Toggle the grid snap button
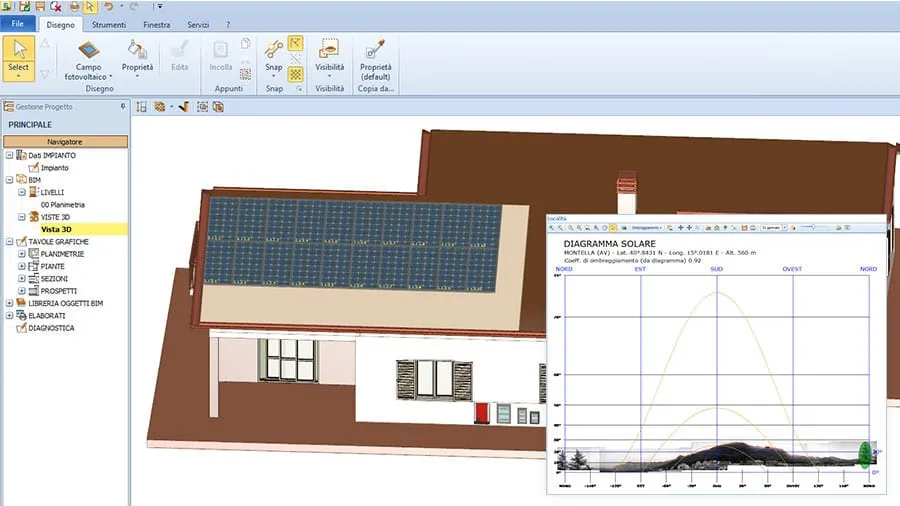The image size is (900, 506). tap(296, 74)
